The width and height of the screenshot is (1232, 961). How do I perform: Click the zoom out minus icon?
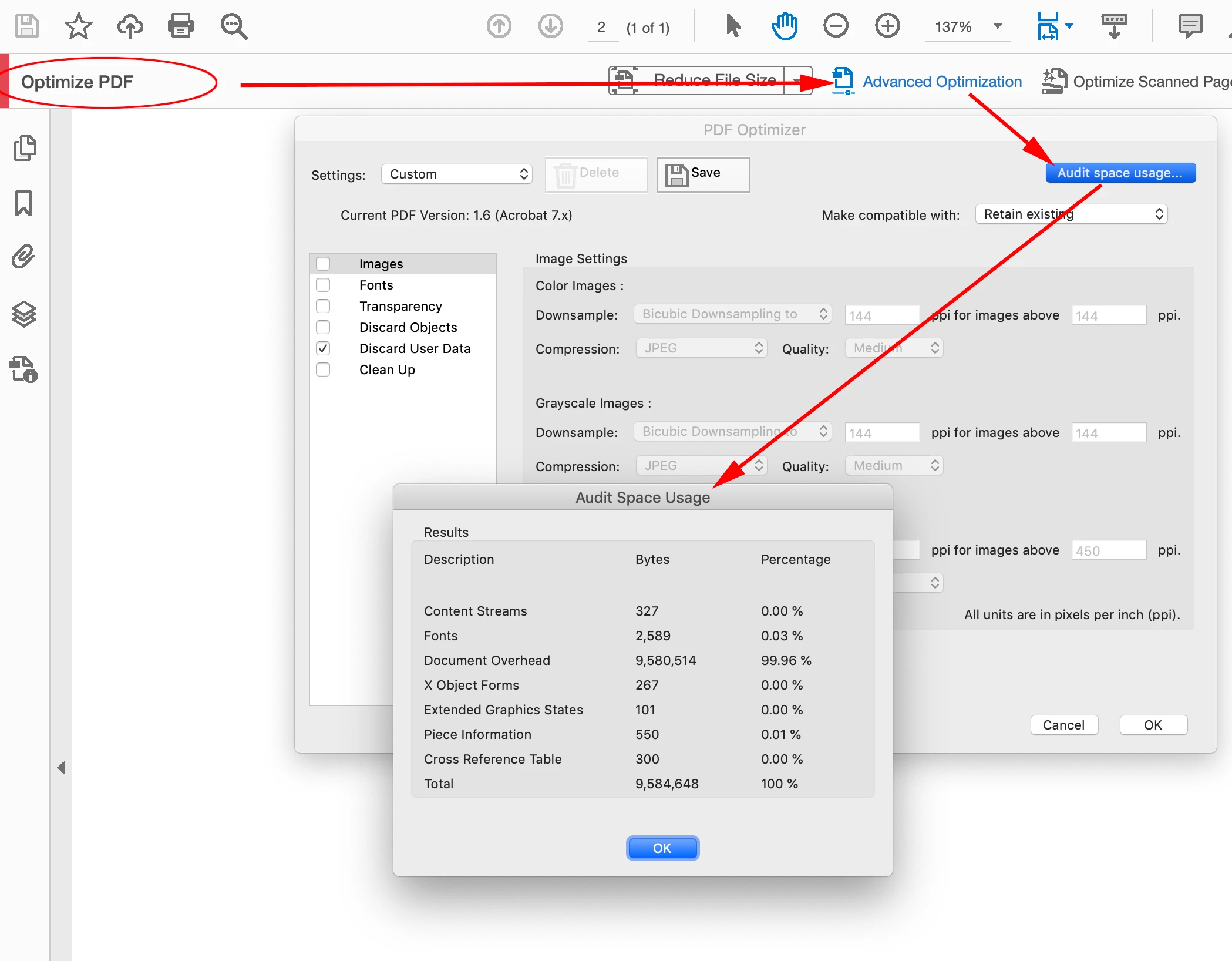tap(835, 26)
